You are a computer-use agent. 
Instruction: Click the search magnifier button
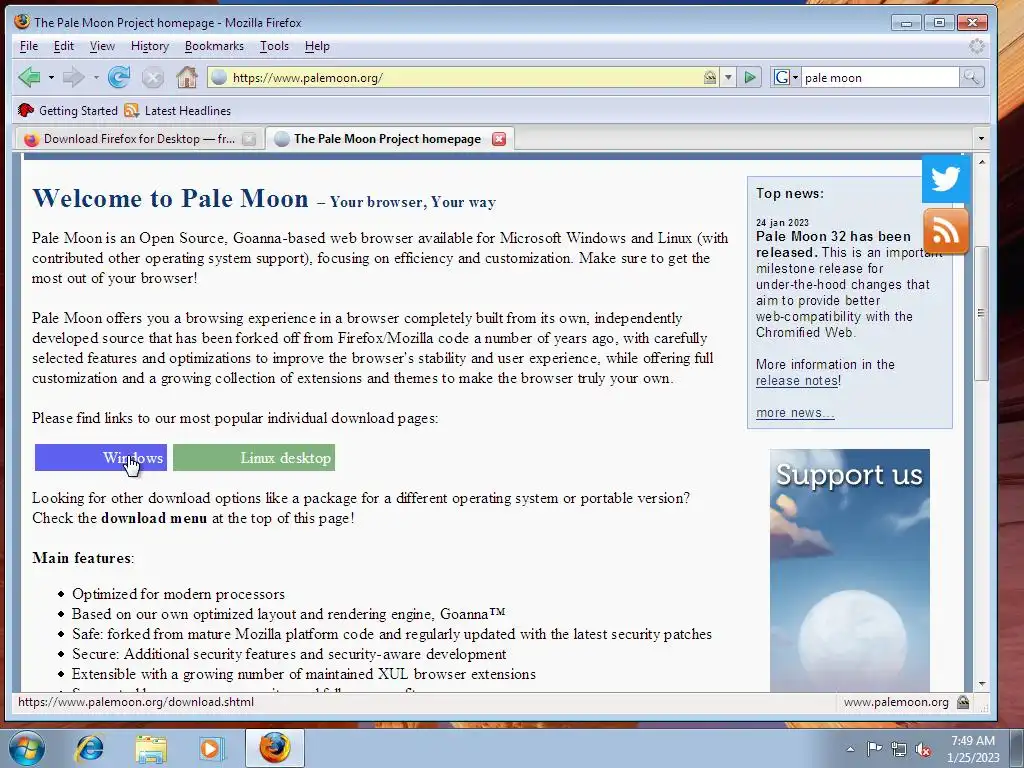971,78
